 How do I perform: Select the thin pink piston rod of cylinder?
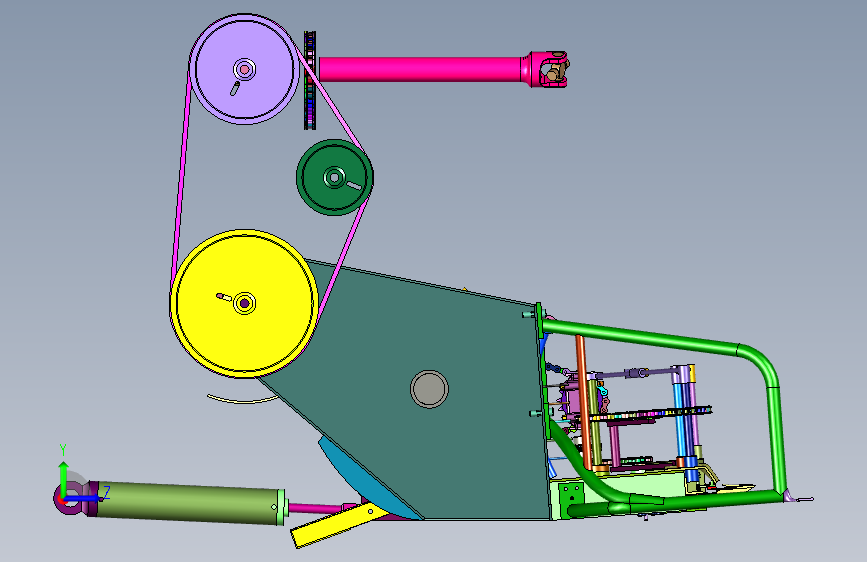(x=315, y=508)
